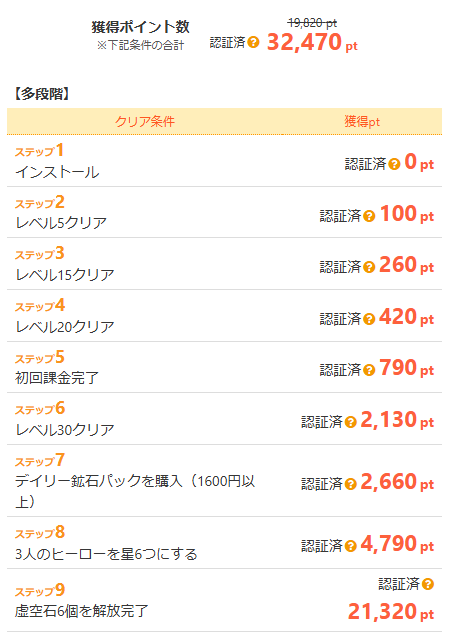Click the help icon beside total 32,470 pt
Viewport: 451px width, 635px height.
(253, 42)
